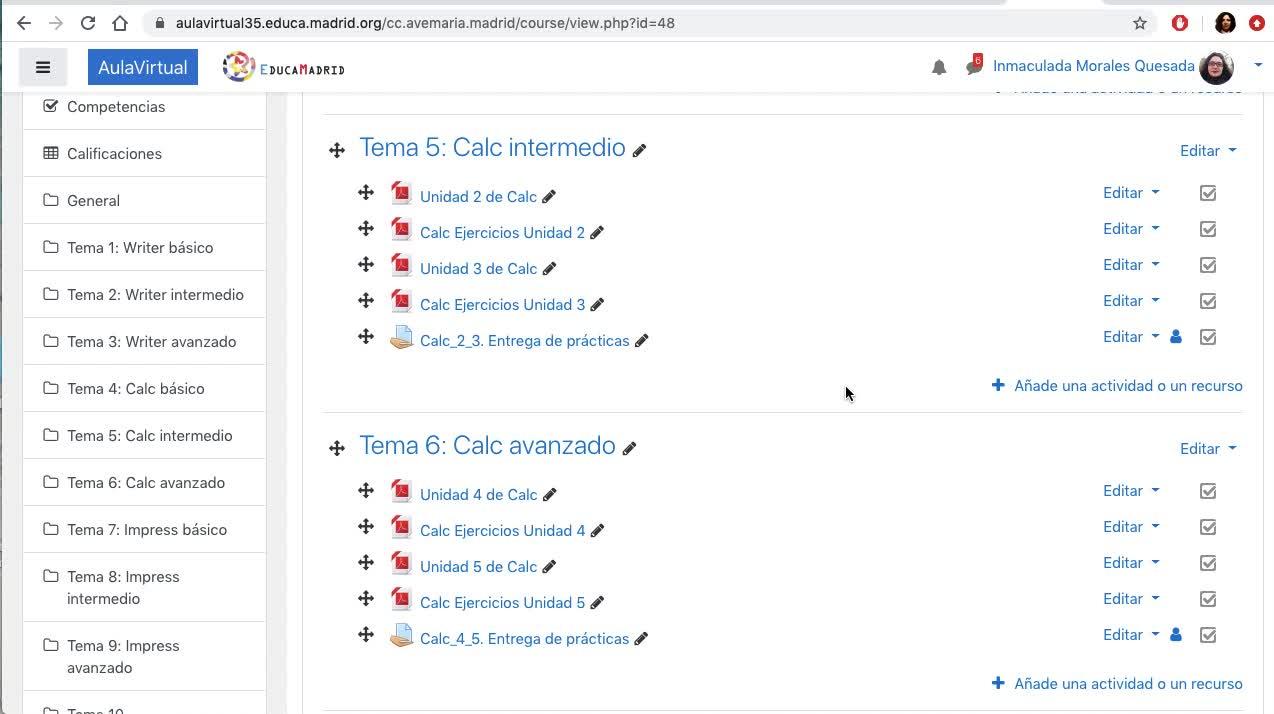
Task: Toggle completion checkbox for Unidad 2 de Calc
Action: [x=1208, y=193]
